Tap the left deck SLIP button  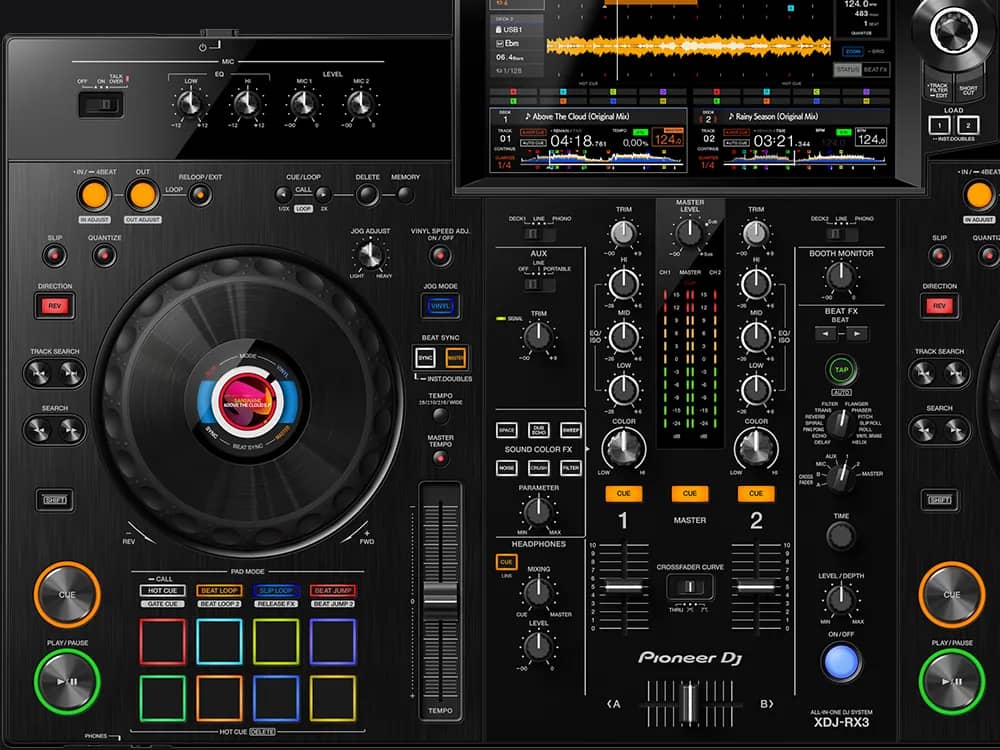[x=54, y=255]
